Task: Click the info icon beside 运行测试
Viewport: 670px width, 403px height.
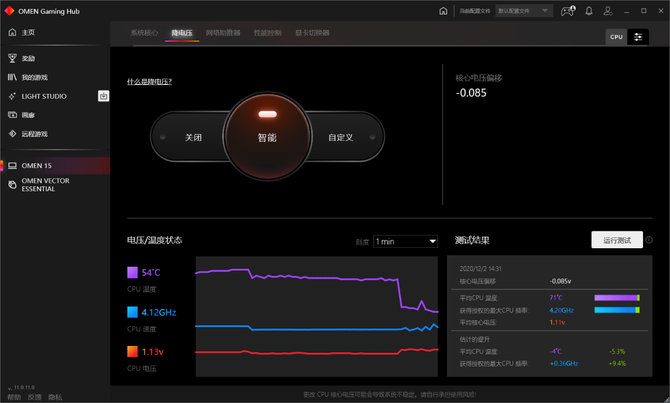Action: [649, 240]
